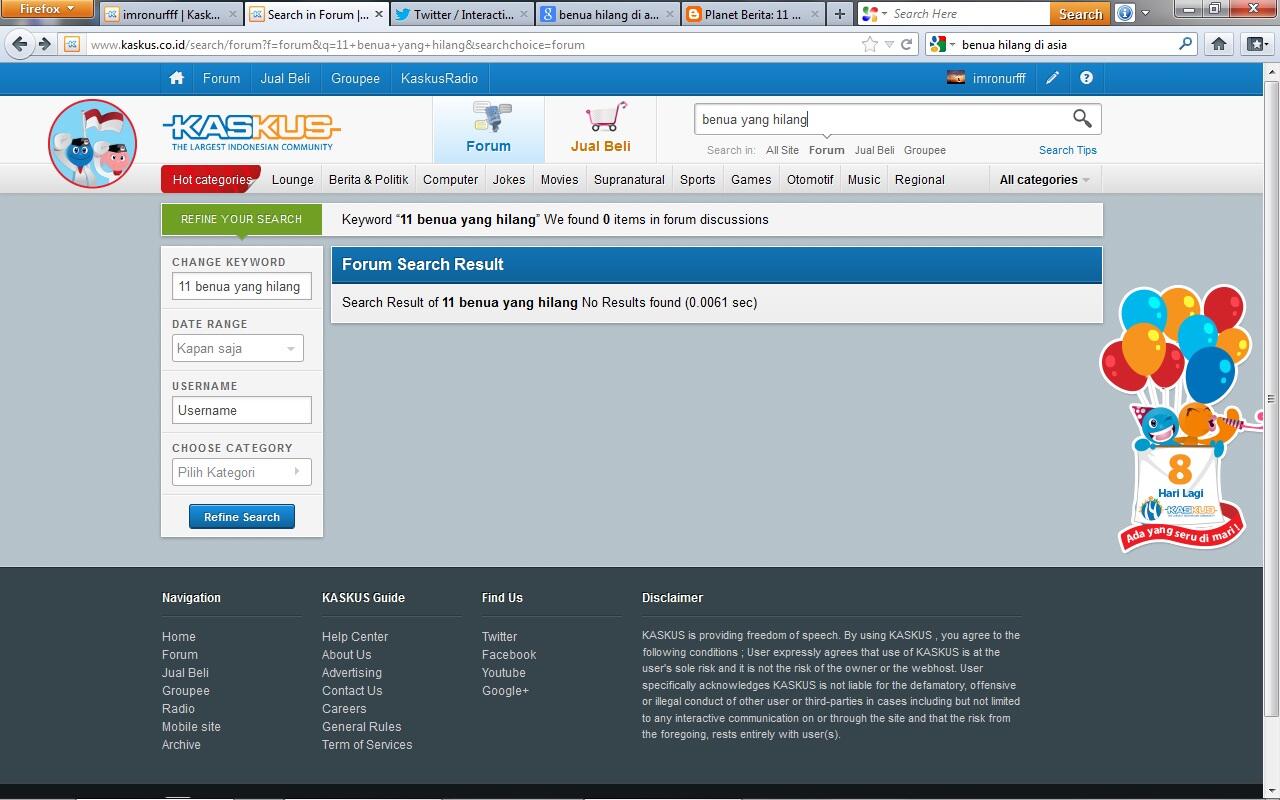The image size is (1280, 800).
Task: Open Mobile site footer link
Action: pyautogui.click(x=191, y=727)
